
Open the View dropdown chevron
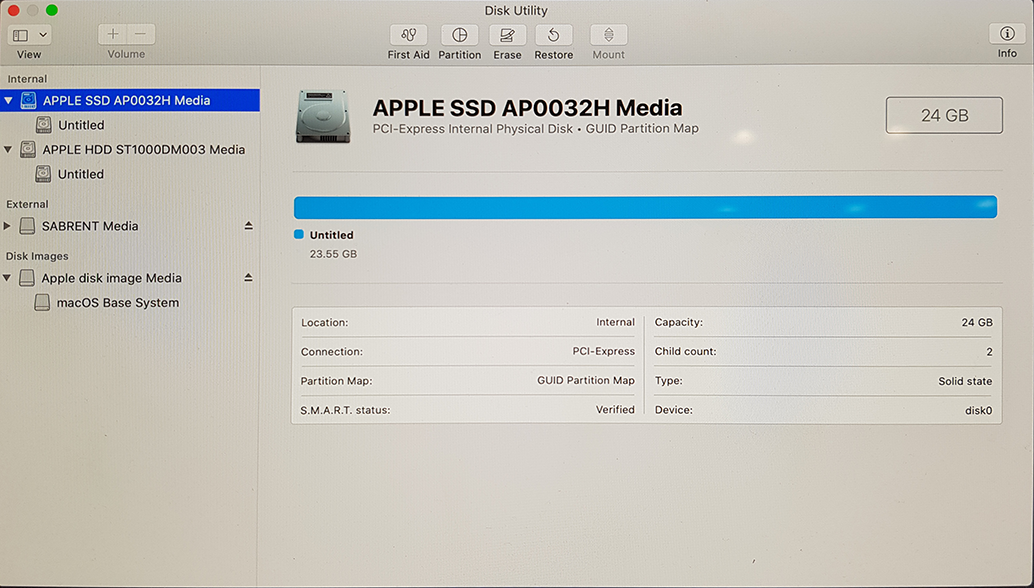point(43,35)
